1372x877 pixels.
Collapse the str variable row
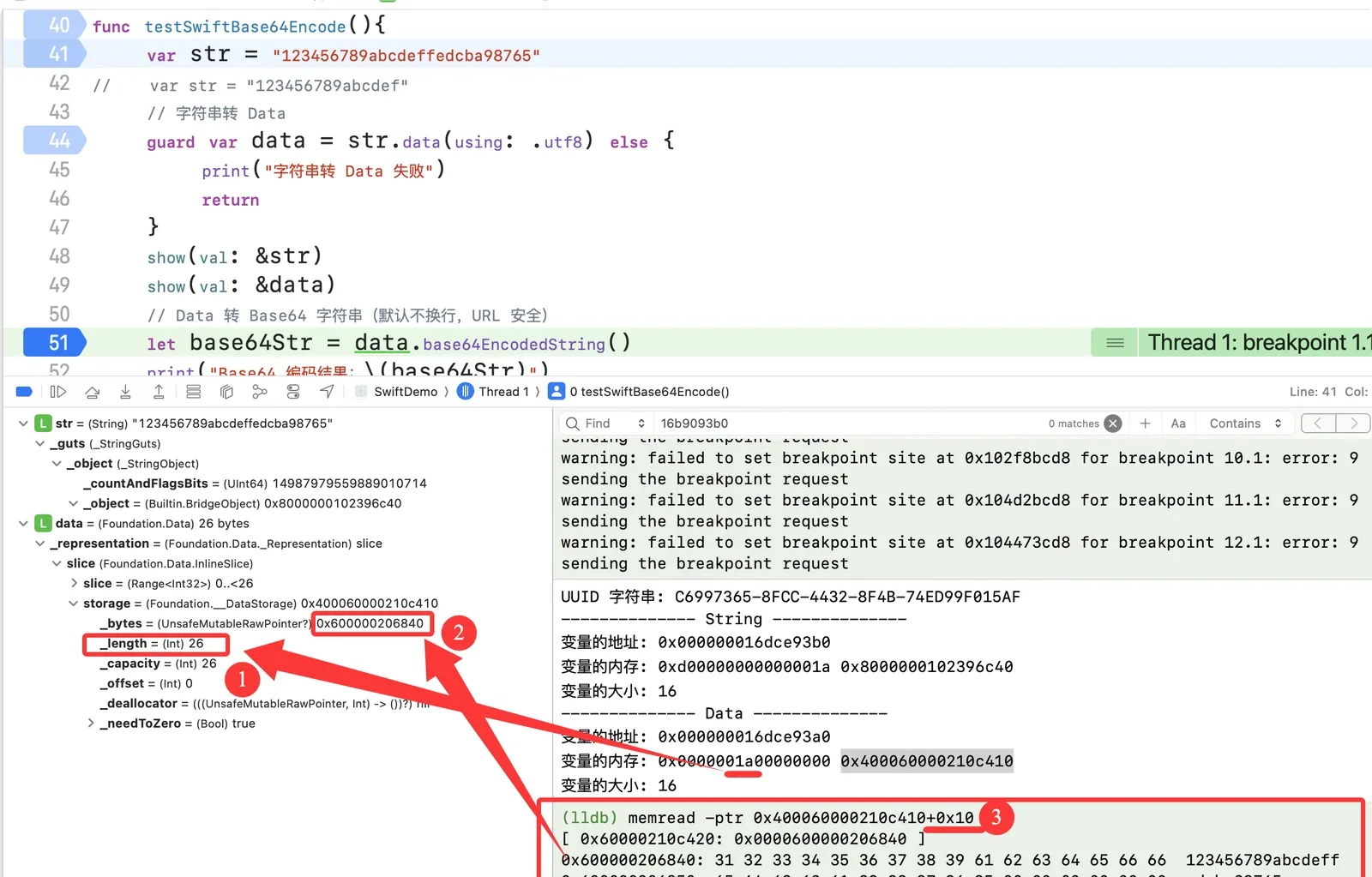click(23, 423)
